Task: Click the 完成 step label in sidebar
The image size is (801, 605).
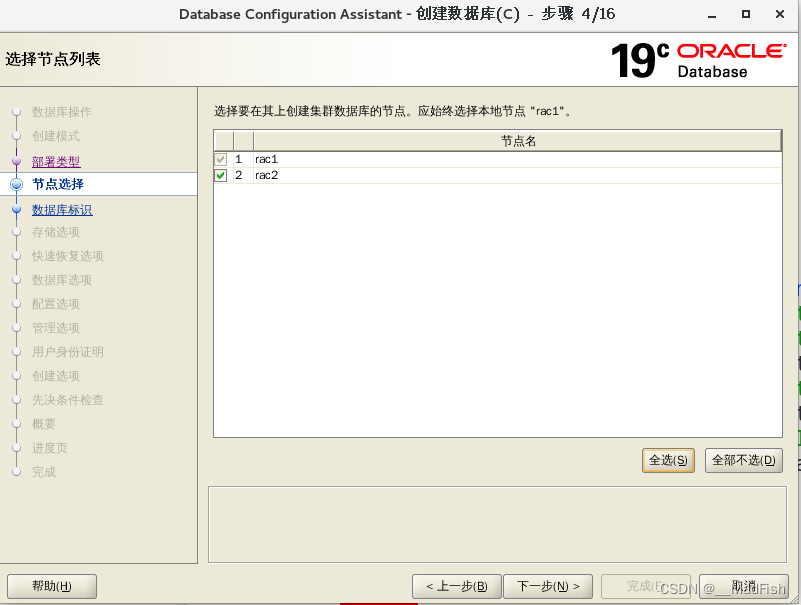Action: (43, 472)
